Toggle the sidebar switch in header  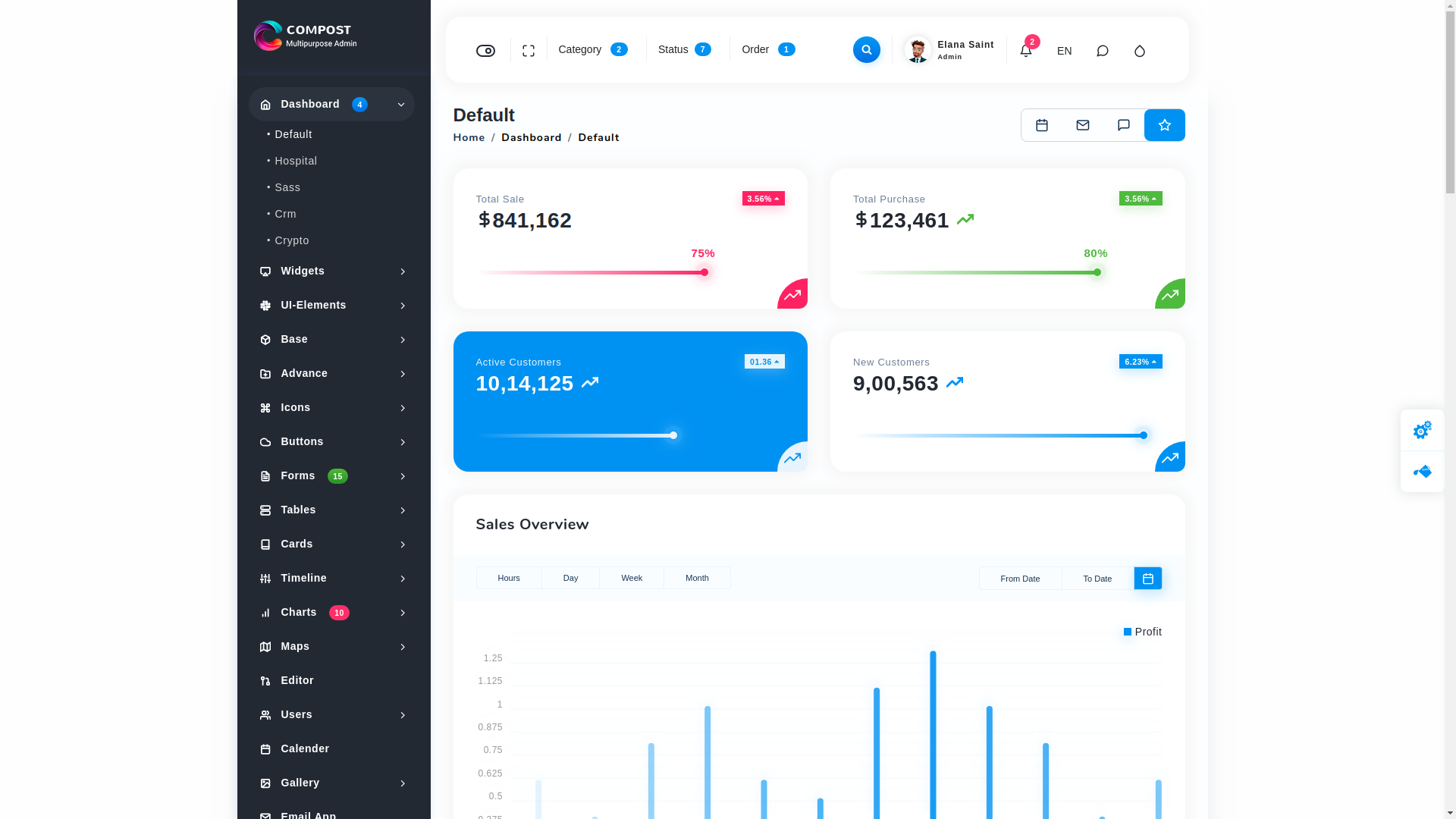pos(485,51)
